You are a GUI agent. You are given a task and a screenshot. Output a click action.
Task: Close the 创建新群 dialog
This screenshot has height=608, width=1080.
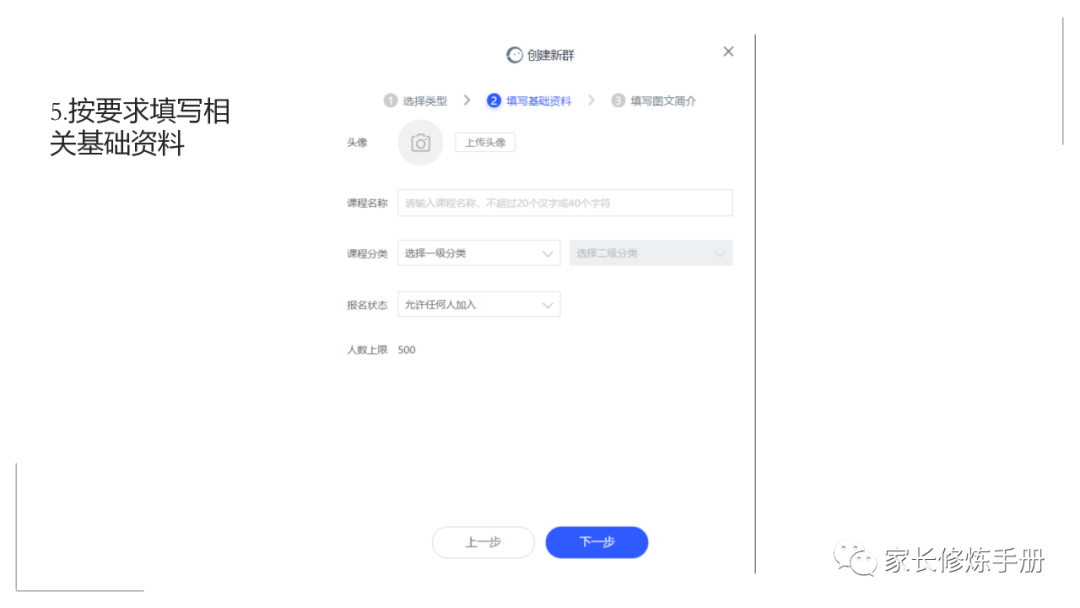(x=728, y=52)
